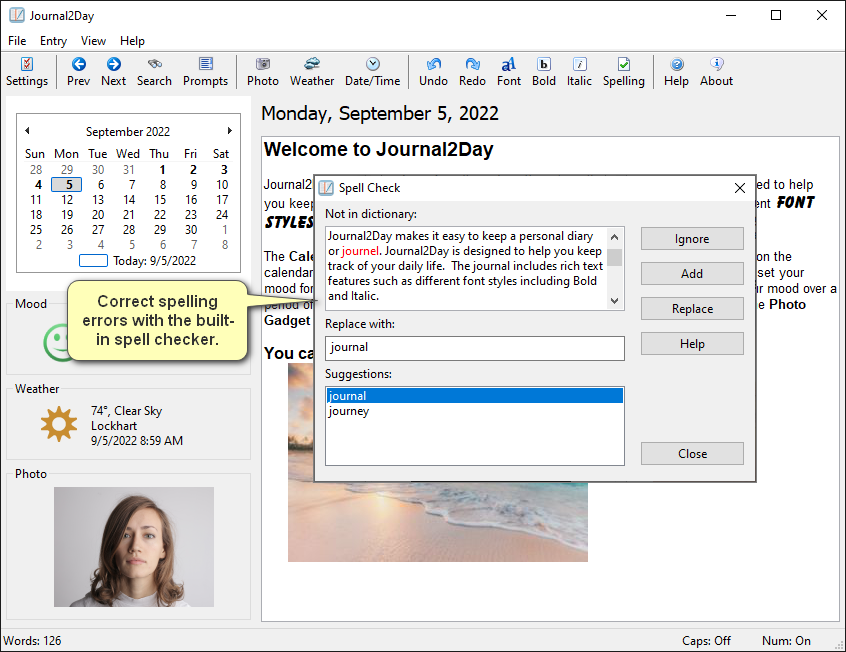
Task: Click 'Num: On' status indicator
Action: coord(786,641)
